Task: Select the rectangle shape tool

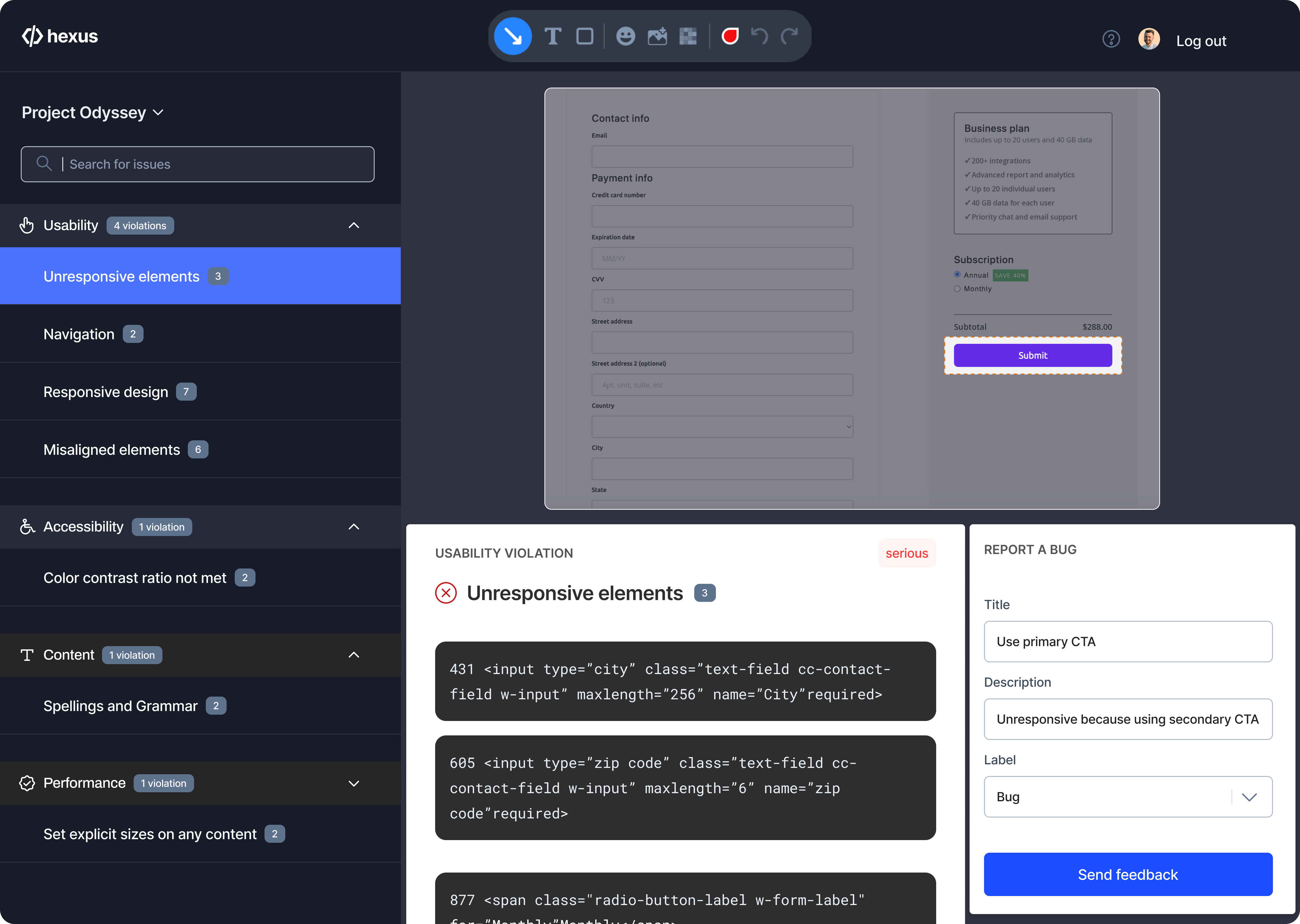Action: click(584, 36)
